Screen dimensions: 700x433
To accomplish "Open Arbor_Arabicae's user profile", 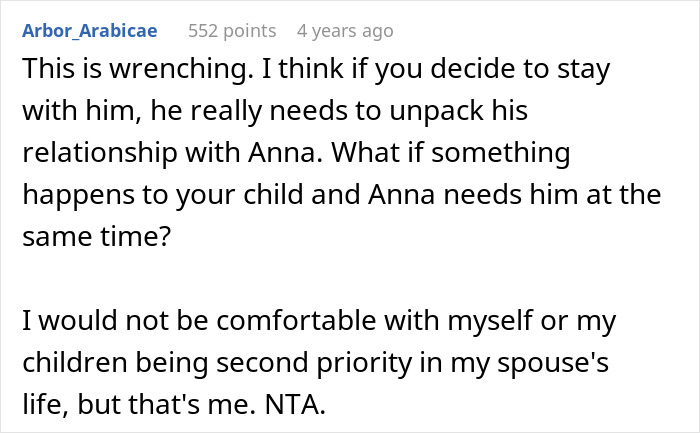I will pyautogui.click(x=89, y=31).
